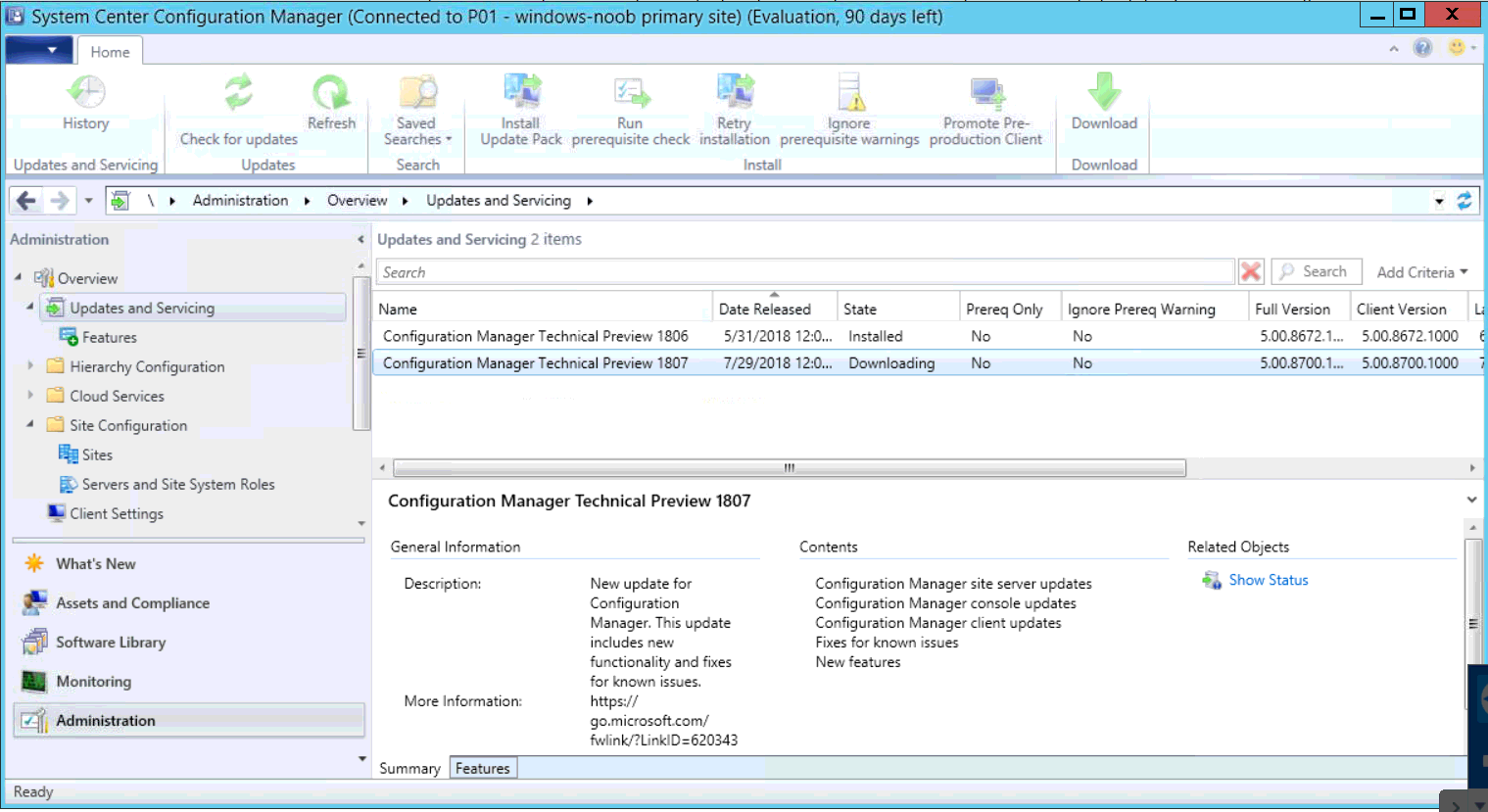
Task: Open Saved Searches dropdown
Action: (x=417, y=110)
